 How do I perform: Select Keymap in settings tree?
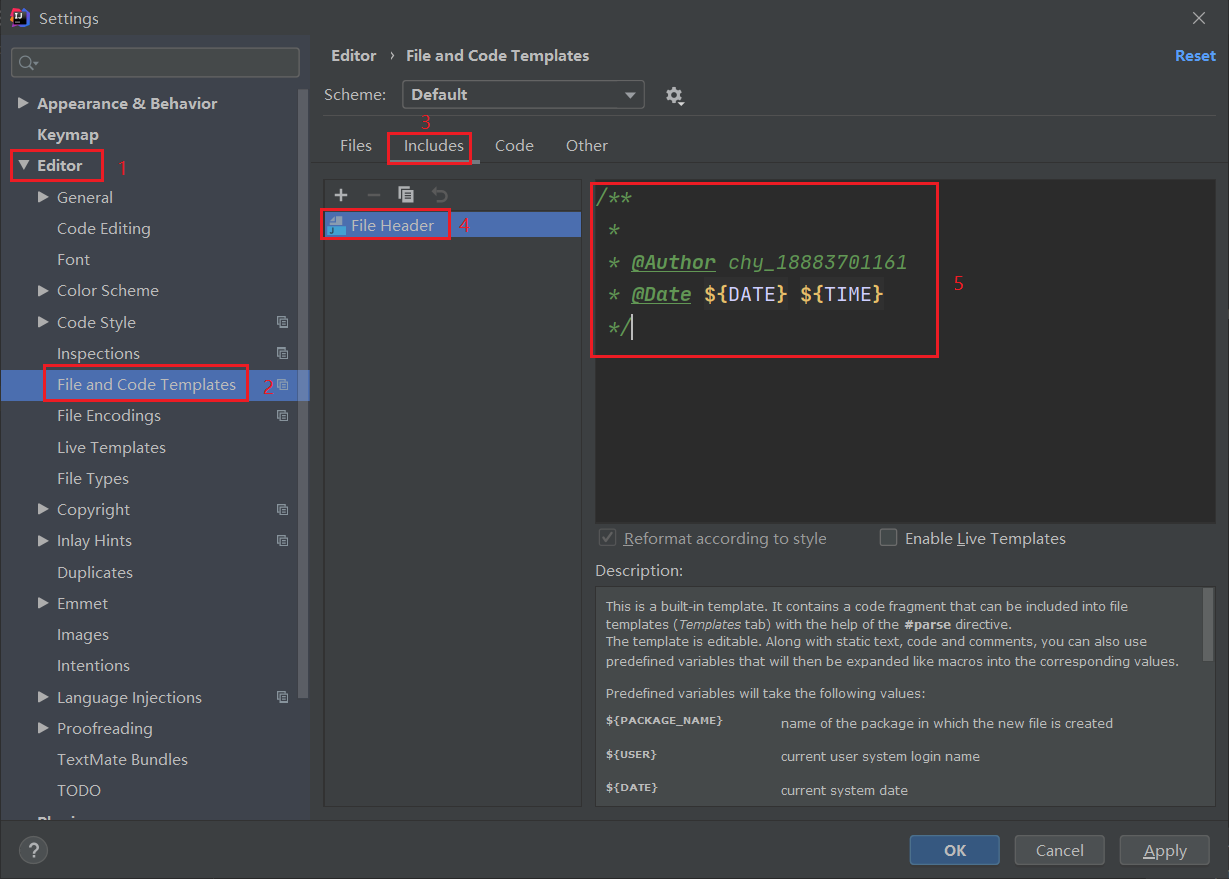click(68, 134)
